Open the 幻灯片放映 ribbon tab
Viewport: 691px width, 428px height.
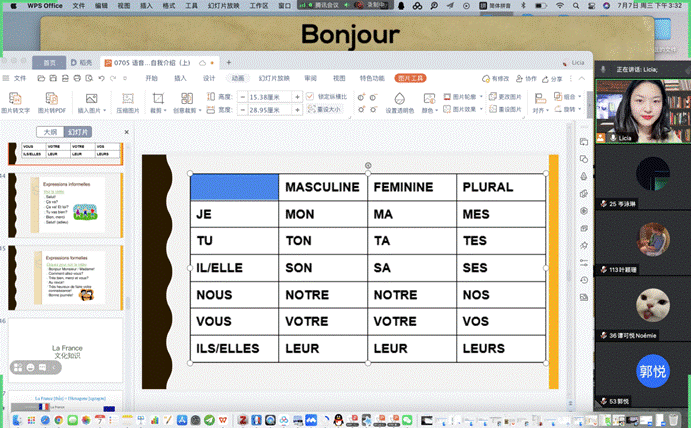[273, 78]
